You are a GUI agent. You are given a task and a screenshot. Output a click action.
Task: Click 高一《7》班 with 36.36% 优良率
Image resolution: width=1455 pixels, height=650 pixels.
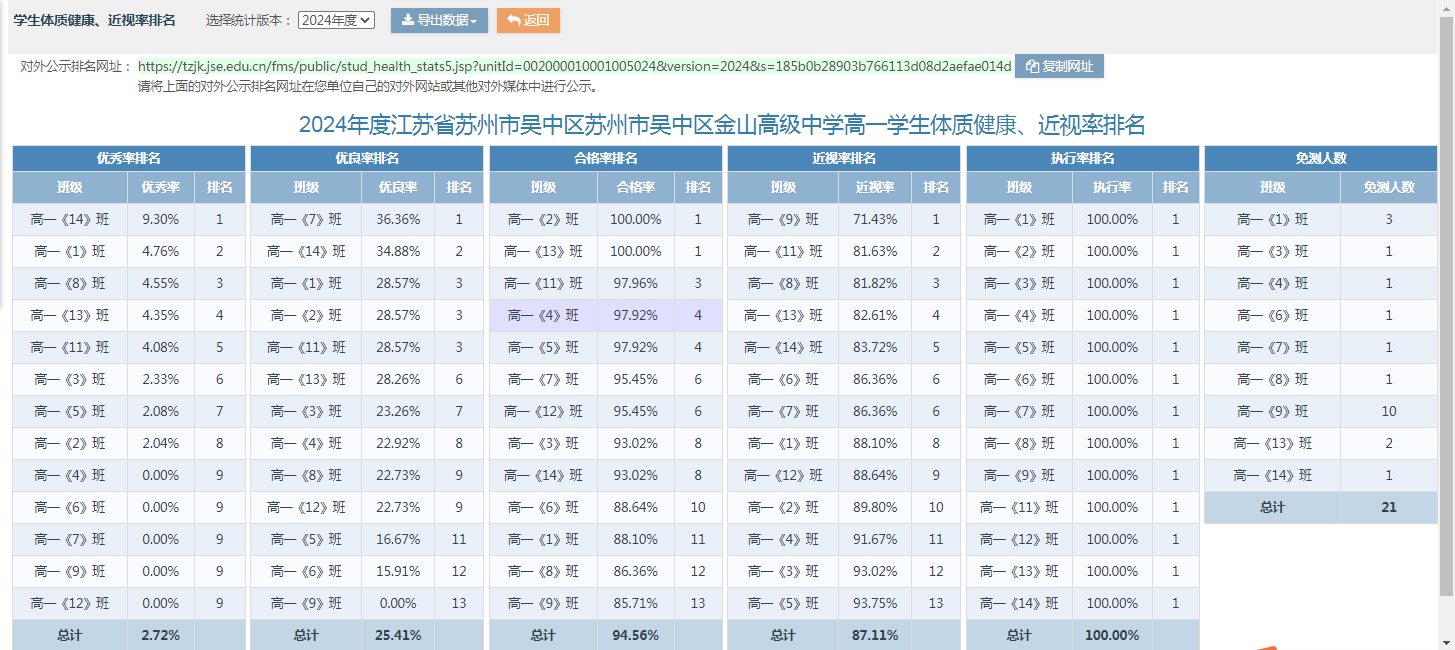click(x=305, y=220)
